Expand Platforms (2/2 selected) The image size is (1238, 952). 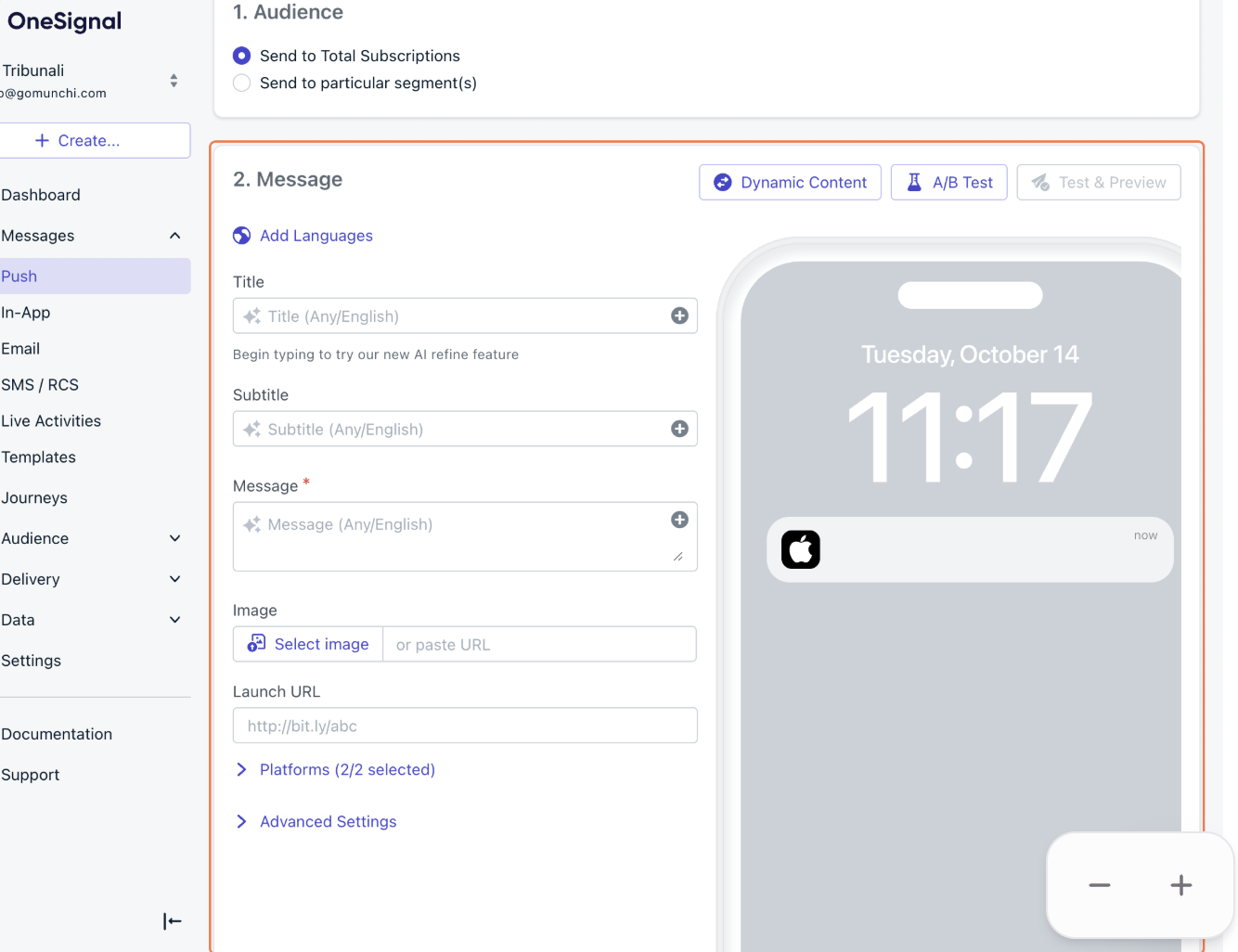point(335,770)
